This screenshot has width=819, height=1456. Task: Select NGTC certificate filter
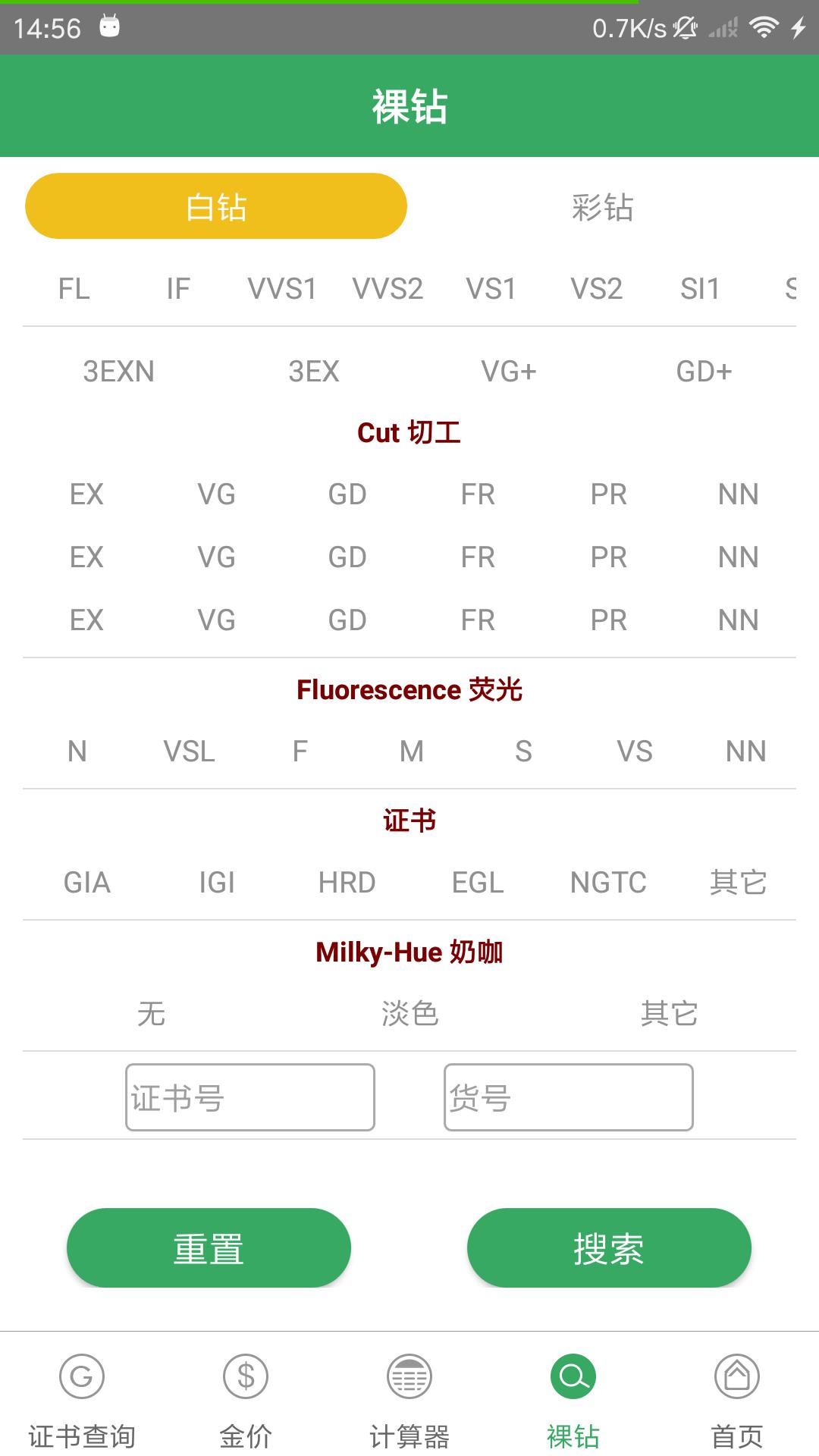click(x=608, y=882)
